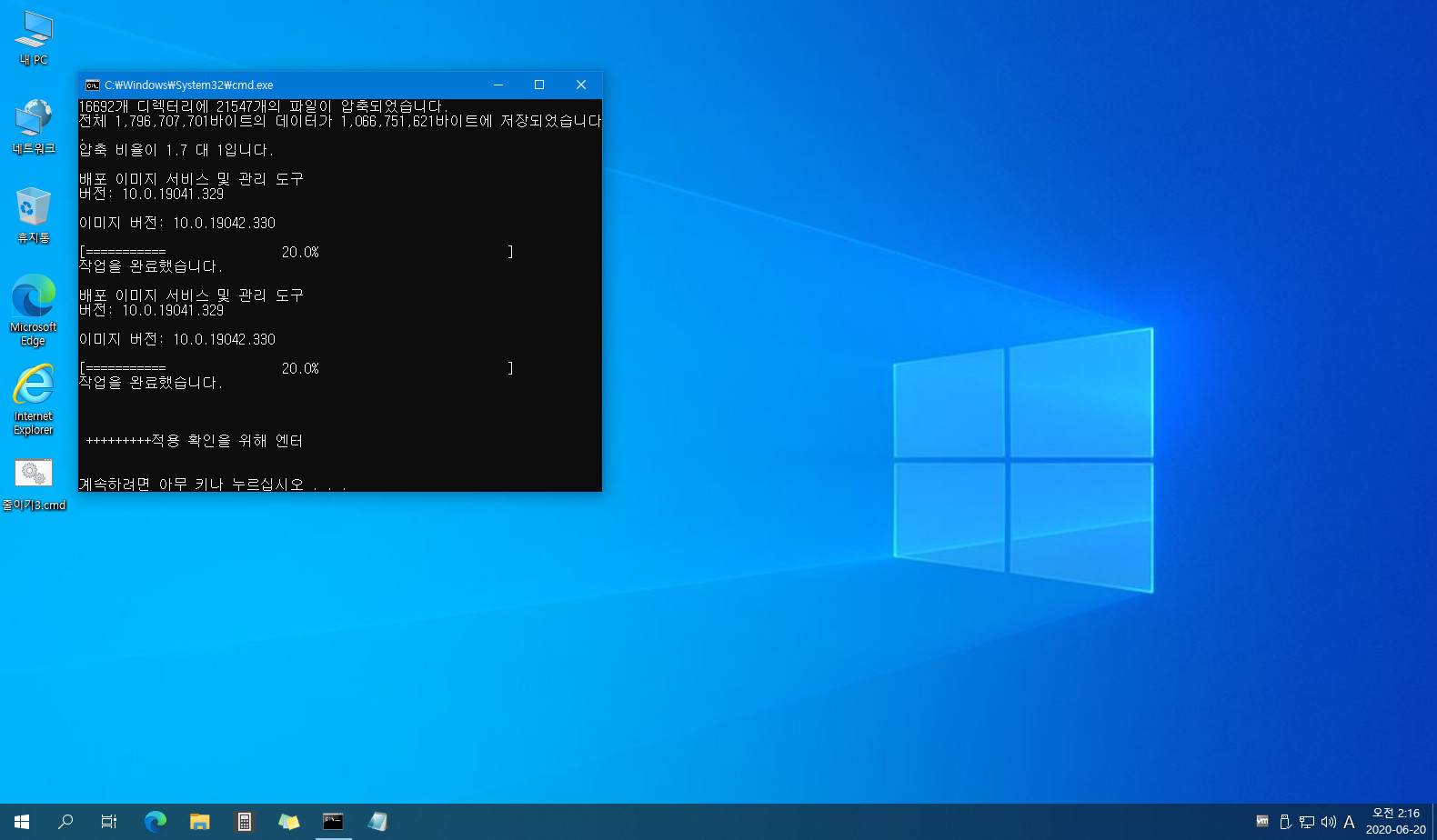Click the line '압축 비율이 1.7 대 1입니다.'

(x=176, y=150)
